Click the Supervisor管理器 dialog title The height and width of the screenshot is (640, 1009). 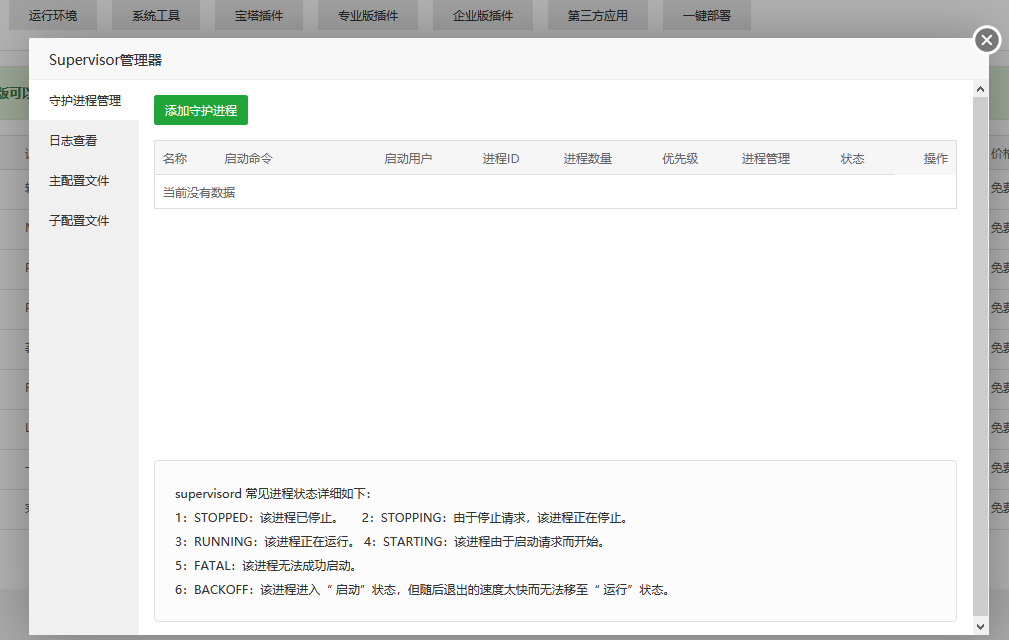pyautogui.click(x=106, y=60)
